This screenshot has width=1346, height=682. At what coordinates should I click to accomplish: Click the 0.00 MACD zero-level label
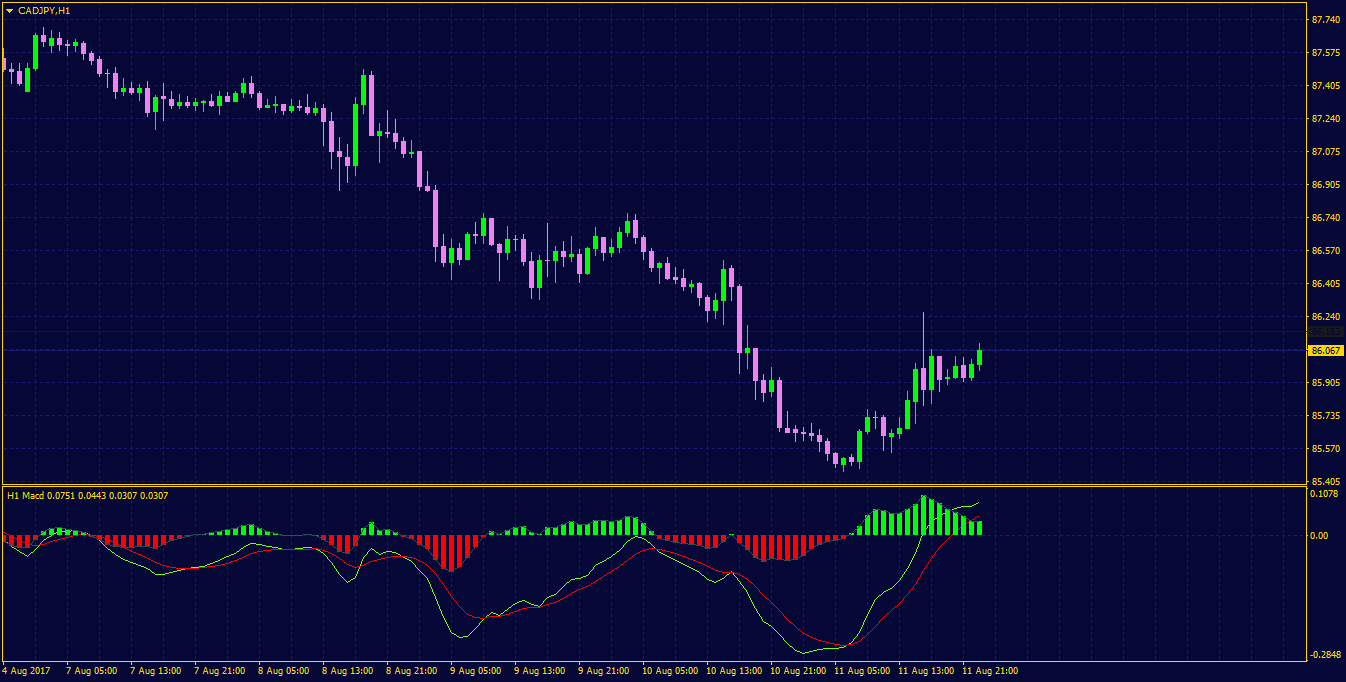[x=1319, y=535]
